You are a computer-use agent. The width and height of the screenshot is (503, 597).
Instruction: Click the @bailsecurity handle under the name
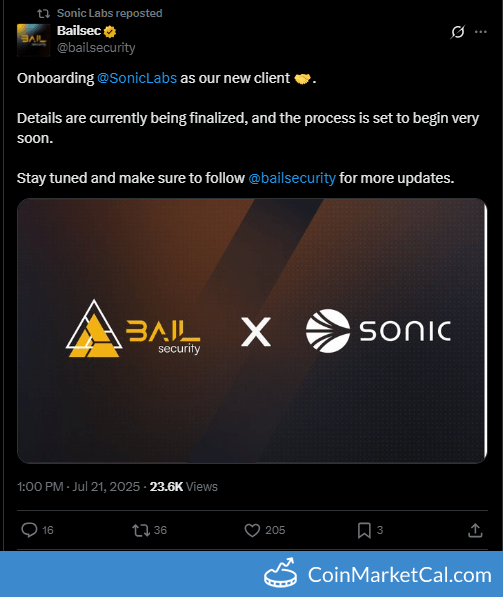[96, 48]
